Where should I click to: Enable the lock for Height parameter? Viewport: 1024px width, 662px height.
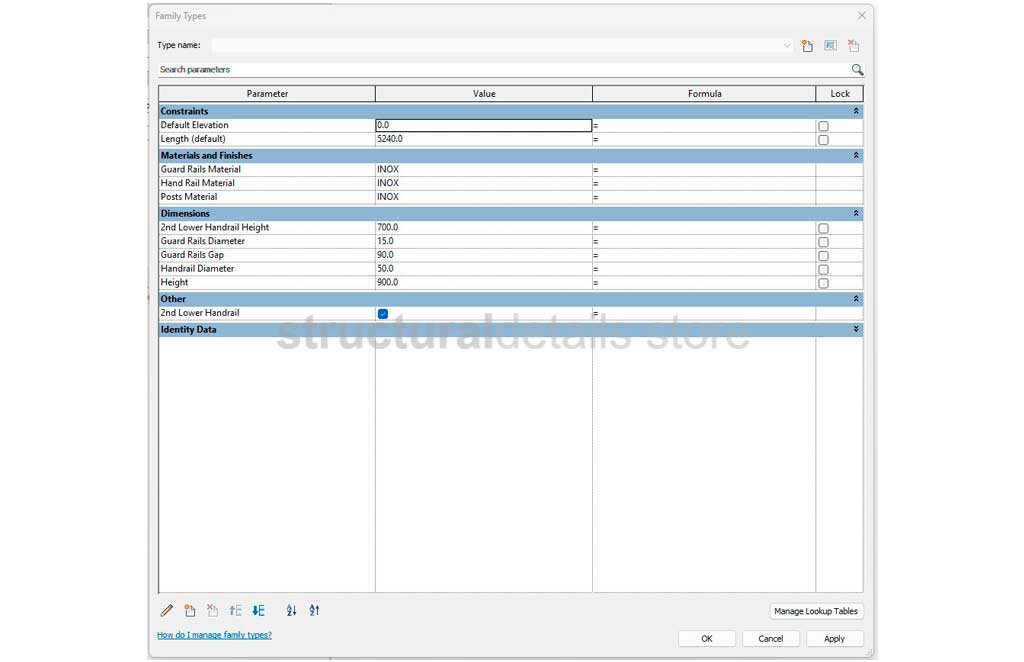(x=823, y=284)
